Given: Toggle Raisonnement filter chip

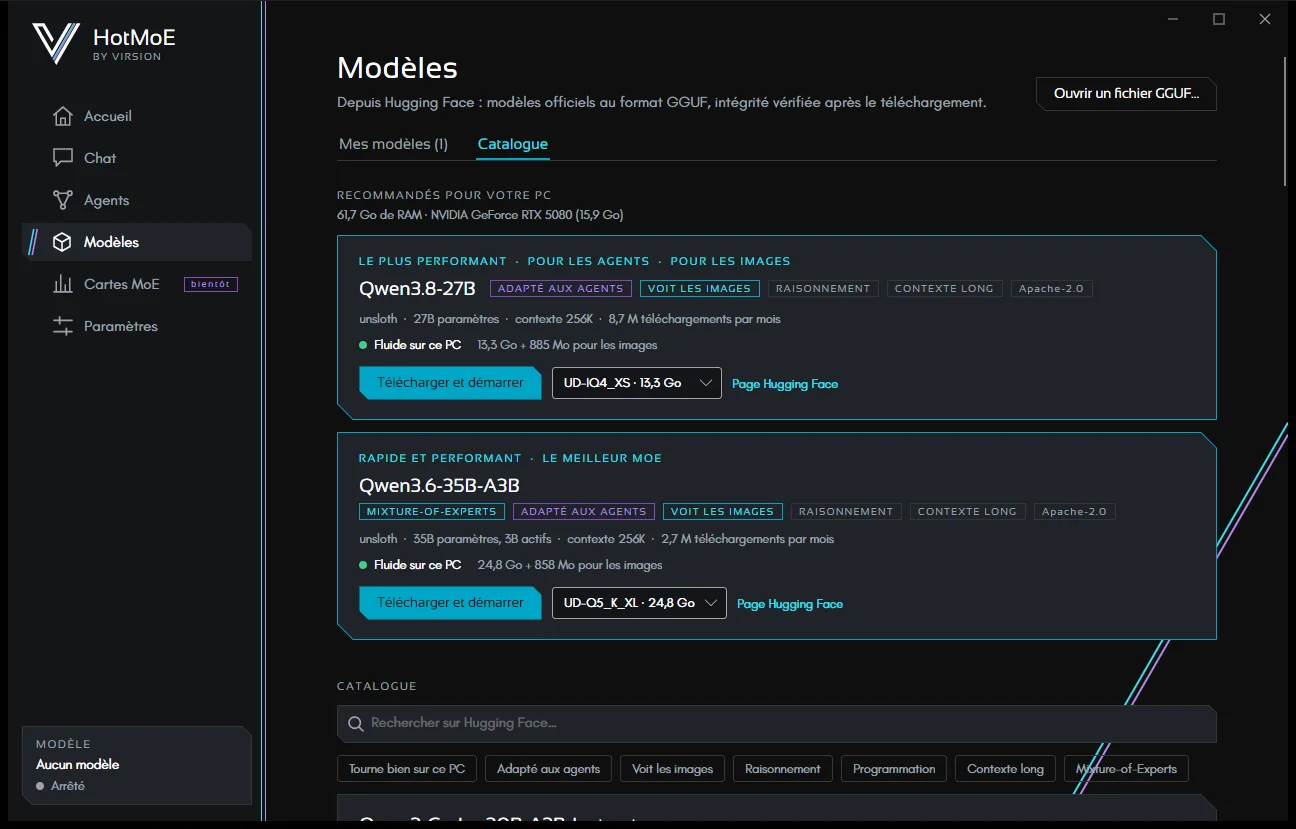Looking at the screenshot, I should (783, 769).
